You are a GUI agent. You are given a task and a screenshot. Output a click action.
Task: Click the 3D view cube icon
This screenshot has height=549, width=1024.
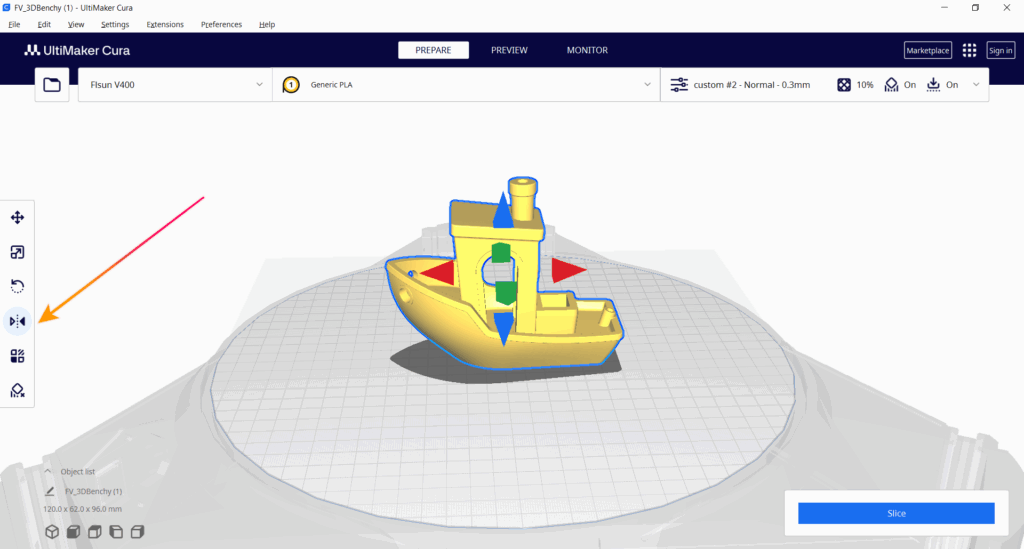click(52, 532)
